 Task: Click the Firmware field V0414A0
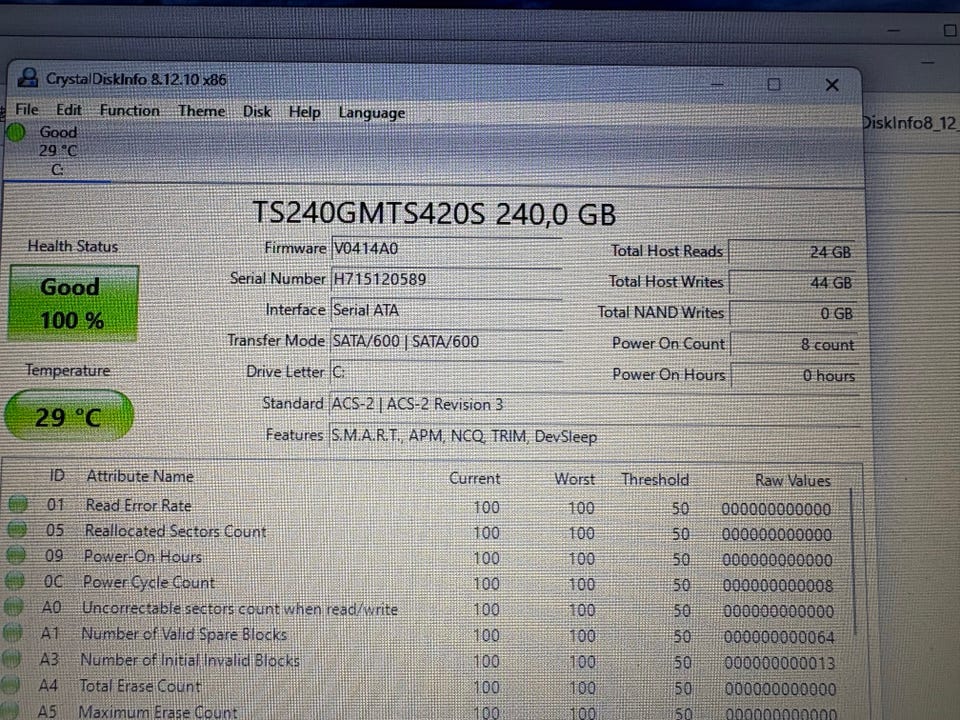pyautogui.click(x=446, y=249)
